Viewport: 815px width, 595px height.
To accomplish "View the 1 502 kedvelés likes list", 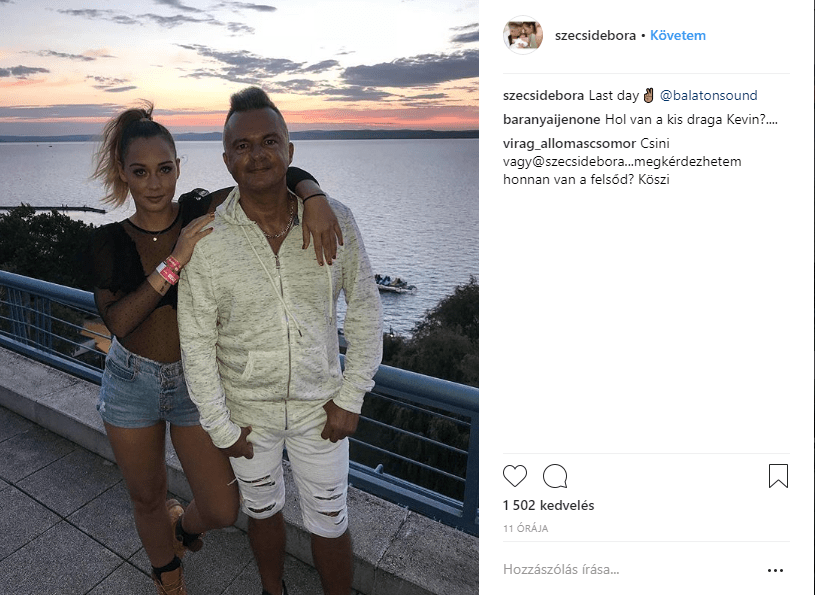I will tap(548, 505).
